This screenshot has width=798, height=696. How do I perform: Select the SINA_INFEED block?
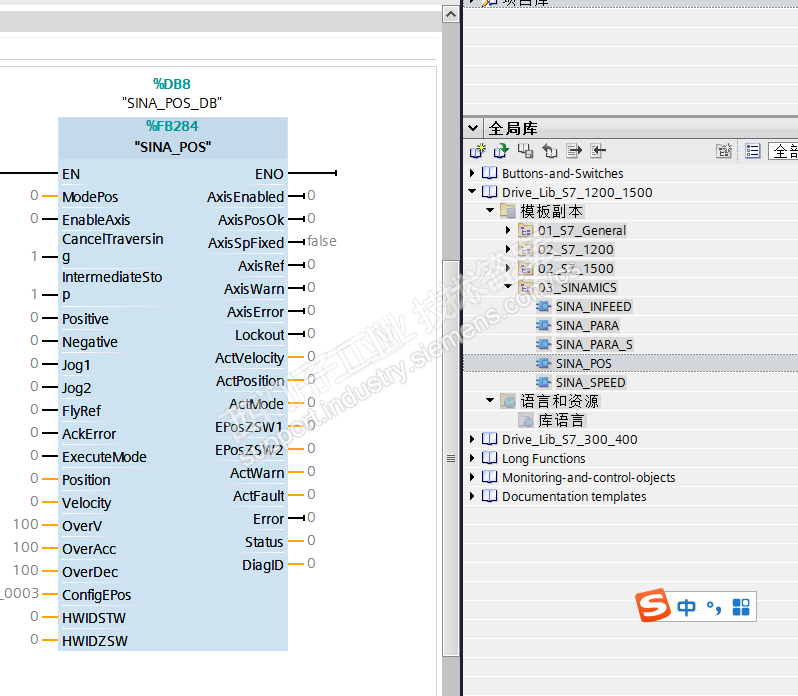click(593, 306)
